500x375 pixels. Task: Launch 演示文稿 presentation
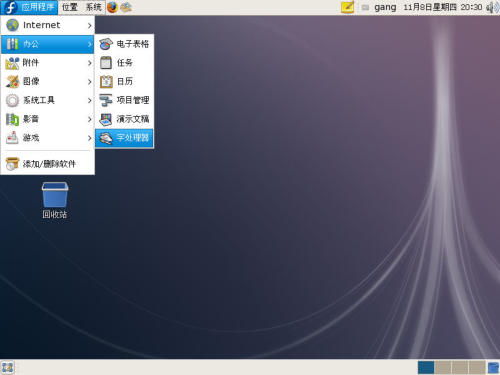[x=124, y=119]
